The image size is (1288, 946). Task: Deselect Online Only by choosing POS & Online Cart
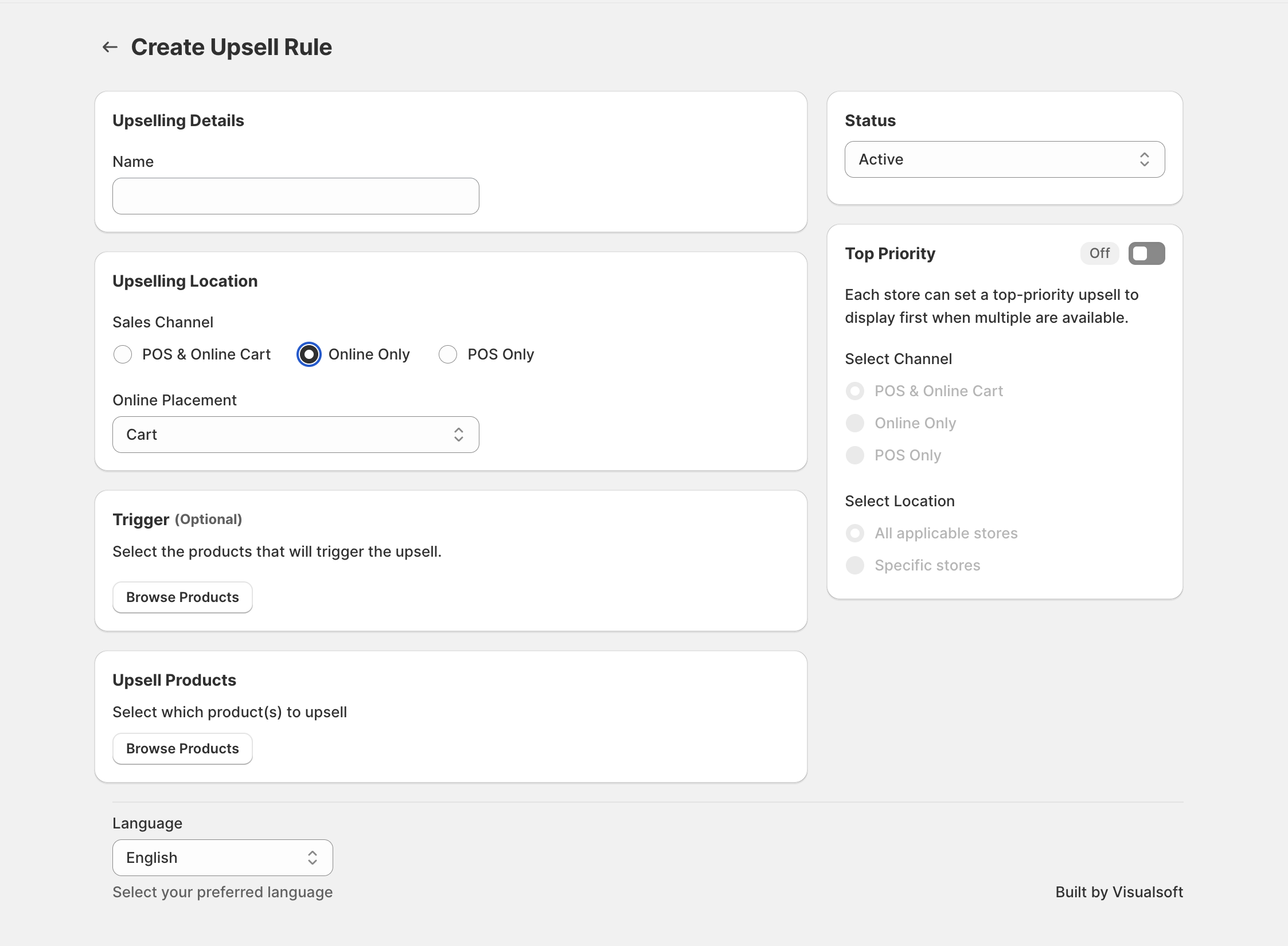[x=123, y=354]
